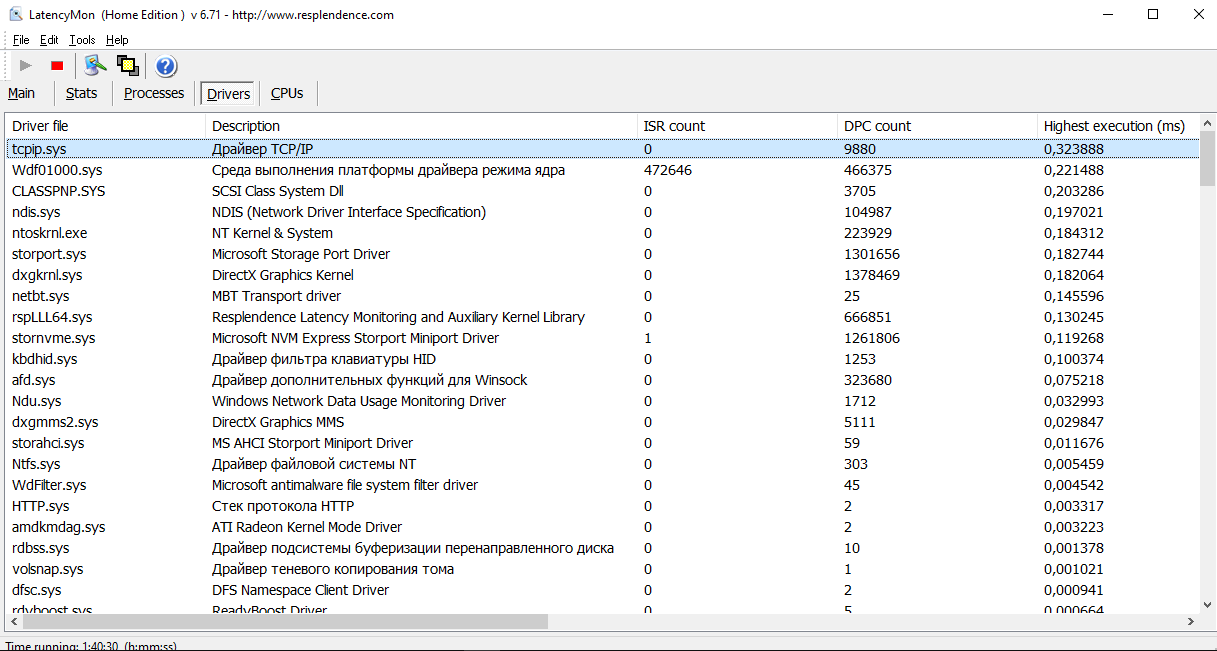The width and height of the screenshot is (1217, 651).
Task: Select the Drivers tab
Action: tap(228, 93)
